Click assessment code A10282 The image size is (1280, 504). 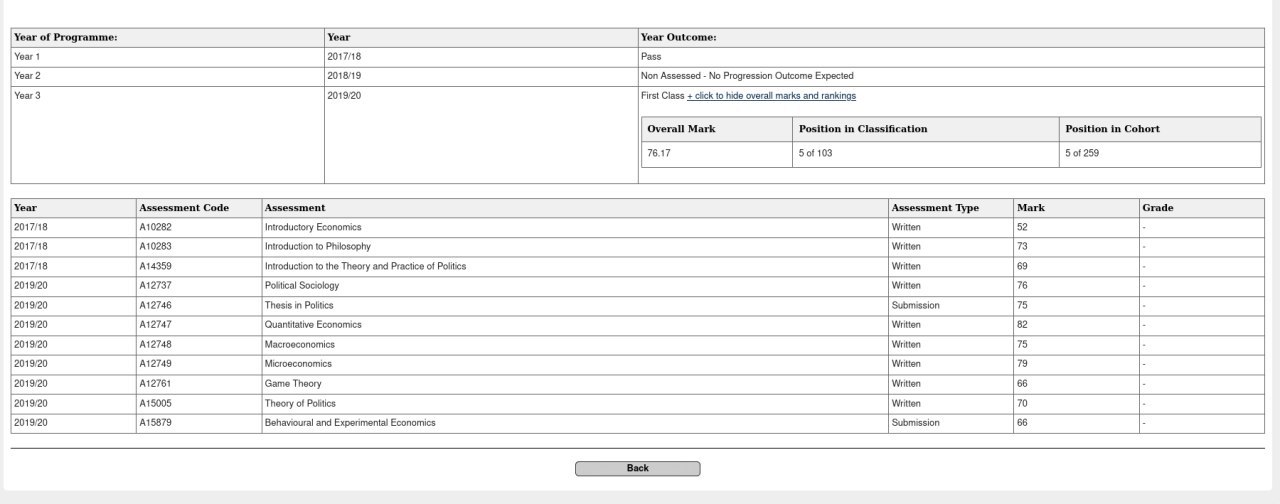[x=155, y=227]
